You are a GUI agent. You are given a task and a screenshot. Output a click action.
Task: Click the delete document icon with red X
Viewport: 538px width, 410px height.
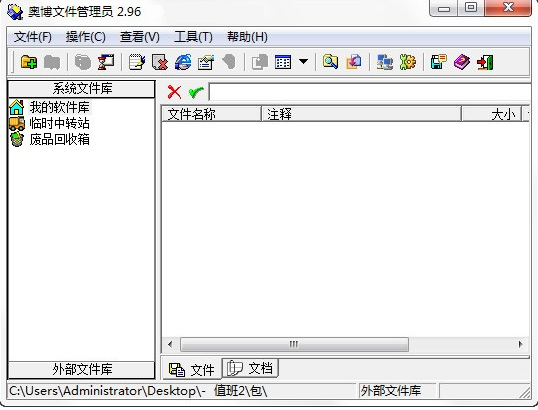pos(160,62)
